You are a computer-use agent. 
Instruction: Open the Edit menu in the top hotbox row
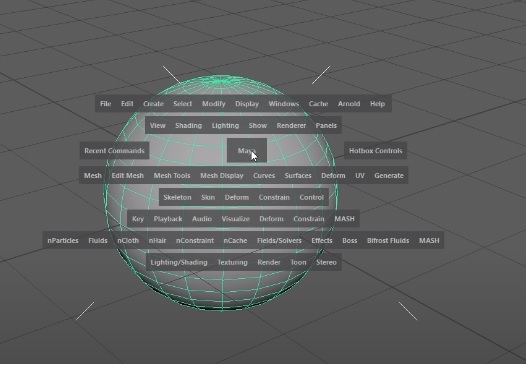click(x=127, y=104)
